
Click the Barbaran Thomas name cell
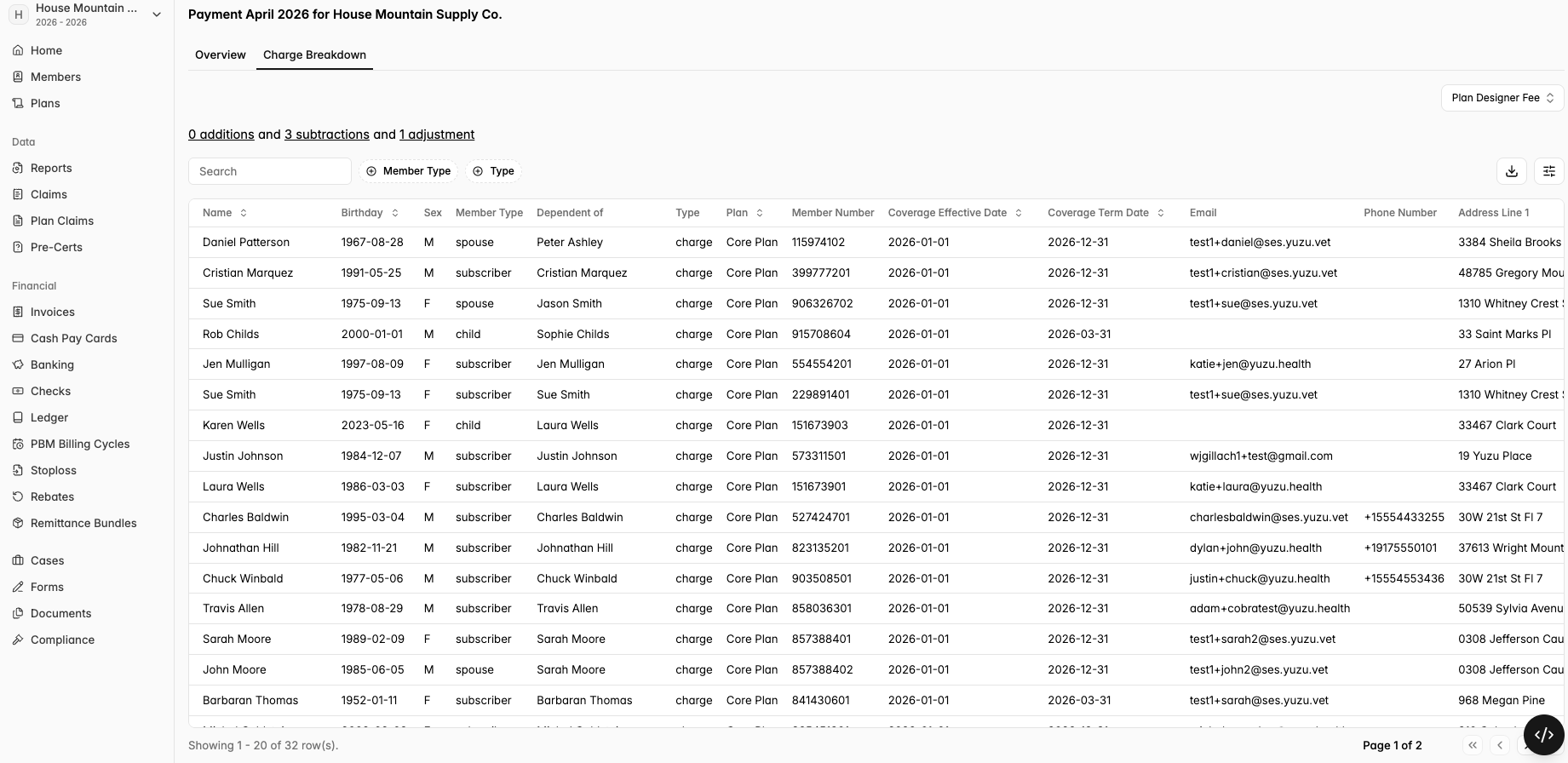pyautogui.click(x=250, y=700)
